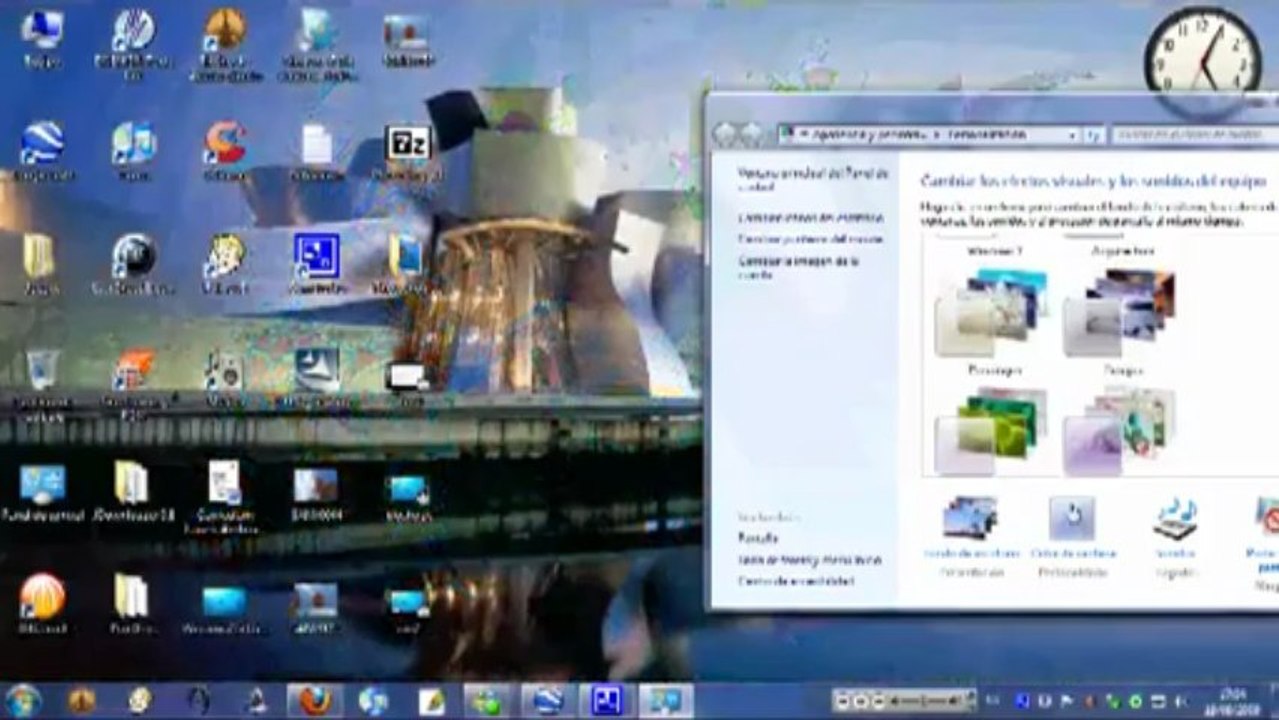Click the refresh button beside address bar

(x=1094, y=134)
